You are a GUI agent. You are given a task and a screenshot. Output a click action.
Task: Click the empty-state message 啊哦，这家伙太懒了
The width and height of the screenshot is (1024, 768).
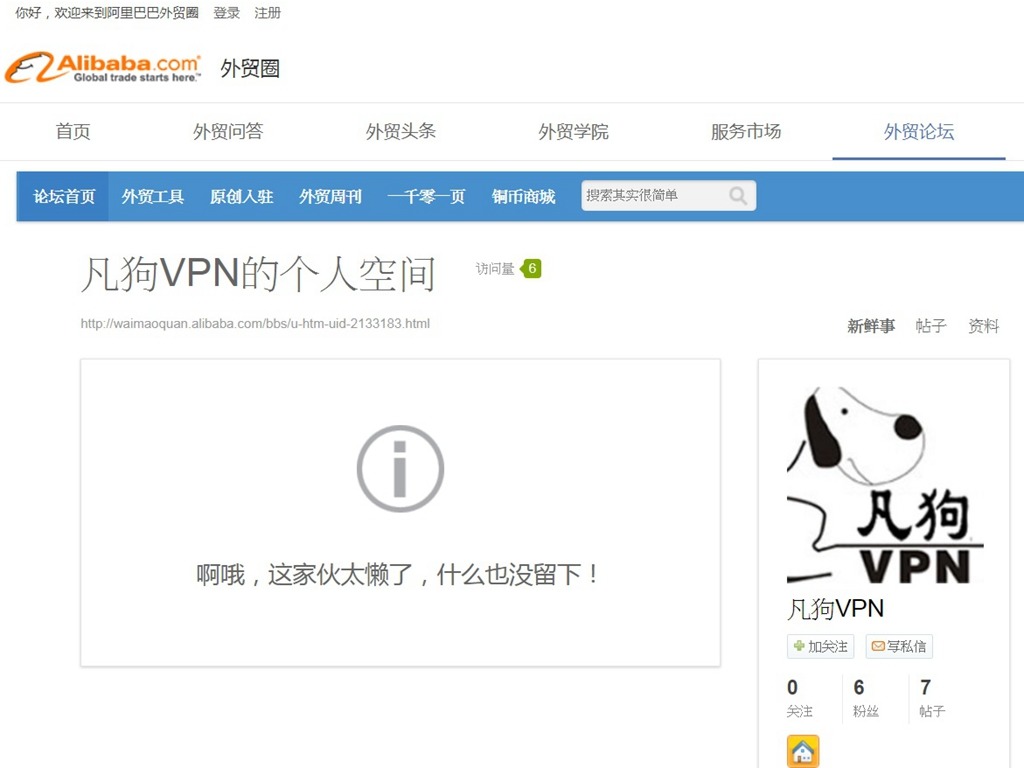pos(398,575)
